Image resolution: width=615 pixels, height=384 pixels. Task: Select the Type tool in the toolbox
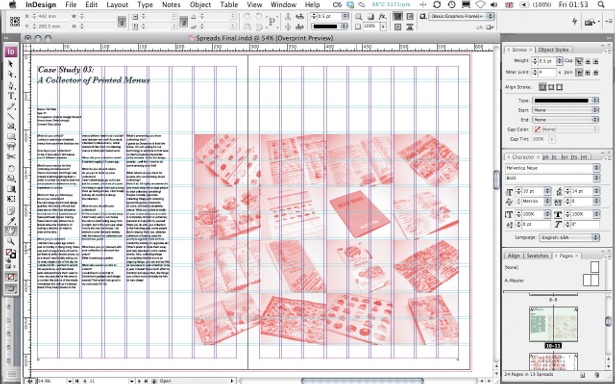tap(11, 96)
